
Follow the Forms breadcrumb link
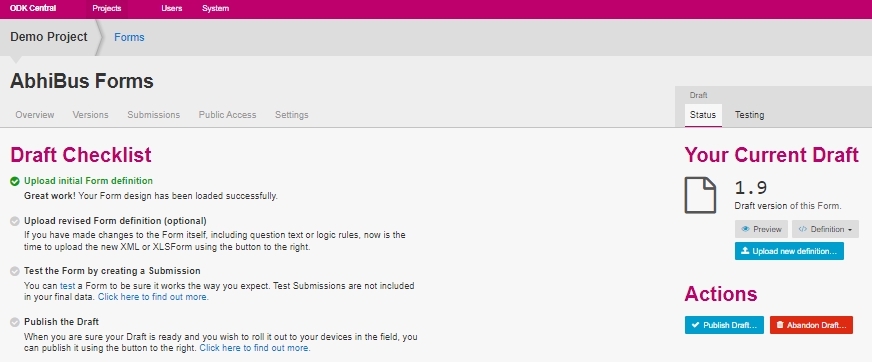[129, 37]
